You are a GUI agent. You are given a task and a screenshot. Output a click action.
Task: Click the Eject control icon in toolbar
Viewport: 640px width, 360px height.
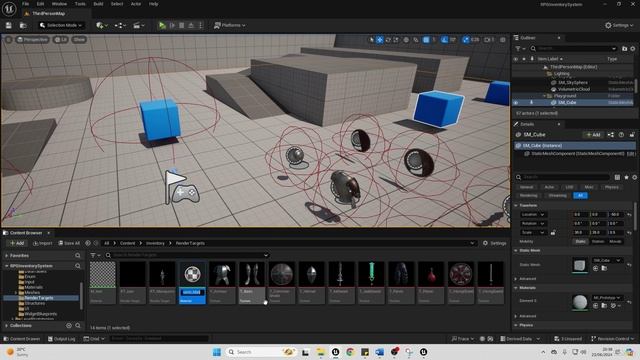point(191,25)
